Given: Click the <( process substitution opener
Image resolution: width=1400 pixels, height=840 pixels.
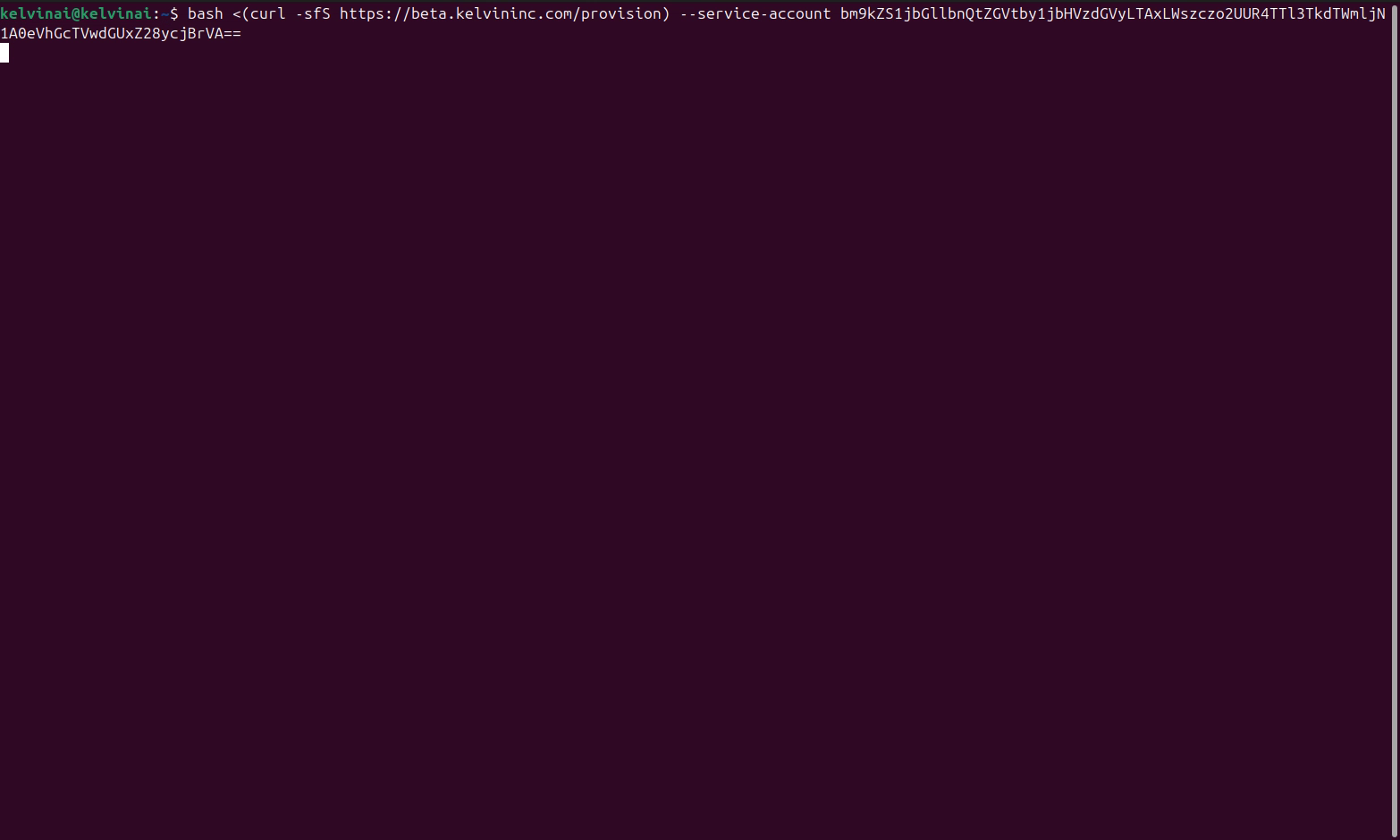Looking at the screenshot, I should [241, 13].
